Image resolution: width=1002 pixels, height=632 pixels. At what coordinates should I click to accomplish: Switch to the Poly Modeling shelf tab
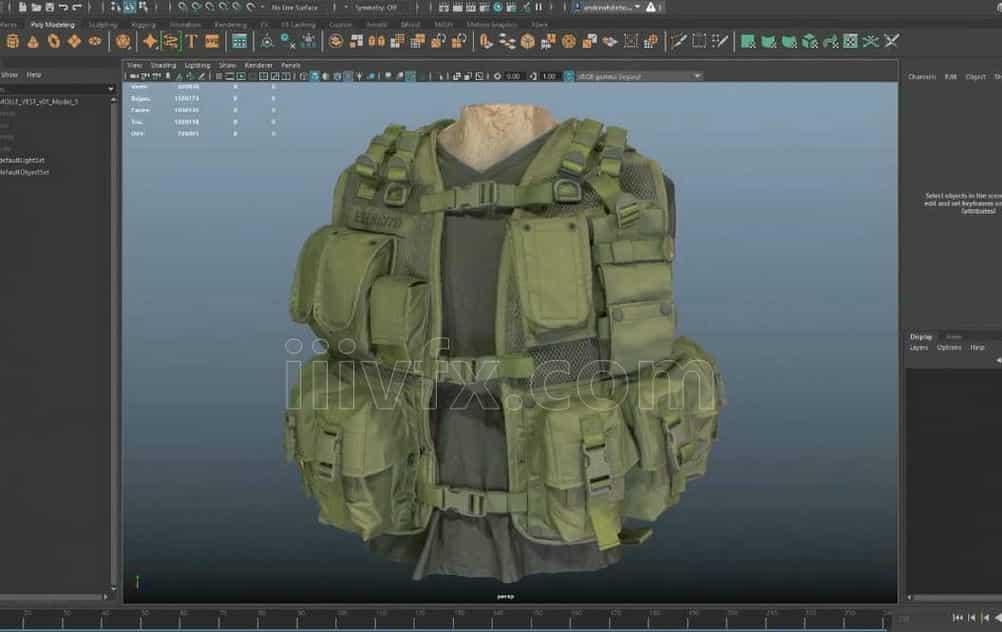pos(52,24)
